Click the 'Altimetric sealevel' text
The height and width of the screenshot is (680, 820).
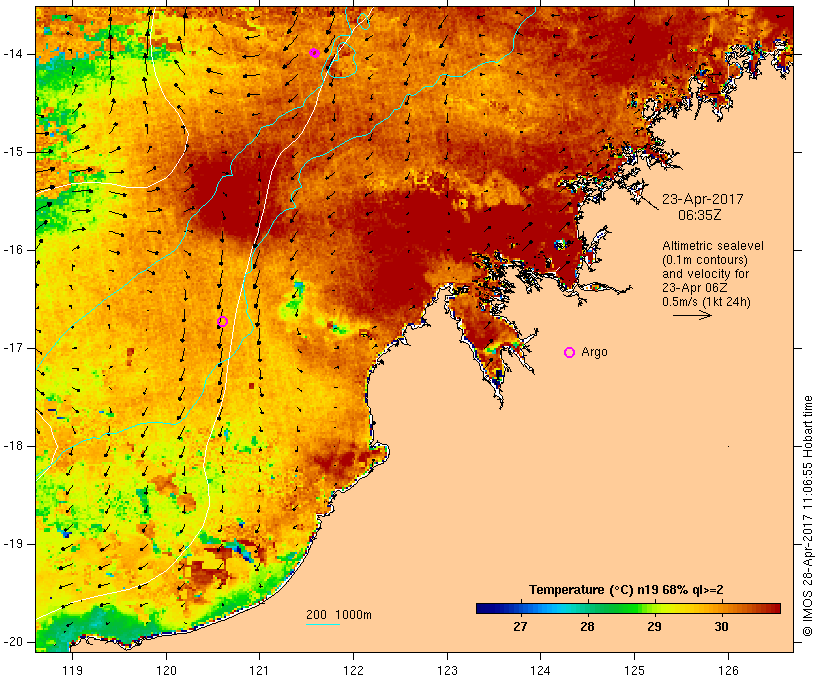pos(713,246)
